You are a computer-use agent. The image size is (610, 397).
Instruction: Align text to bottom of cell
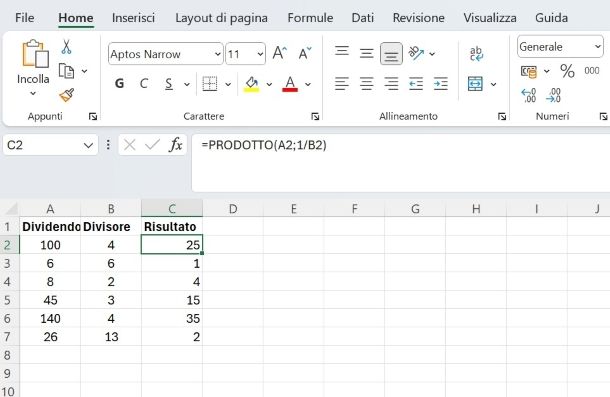pyautogui.click(x=391, y=54)
